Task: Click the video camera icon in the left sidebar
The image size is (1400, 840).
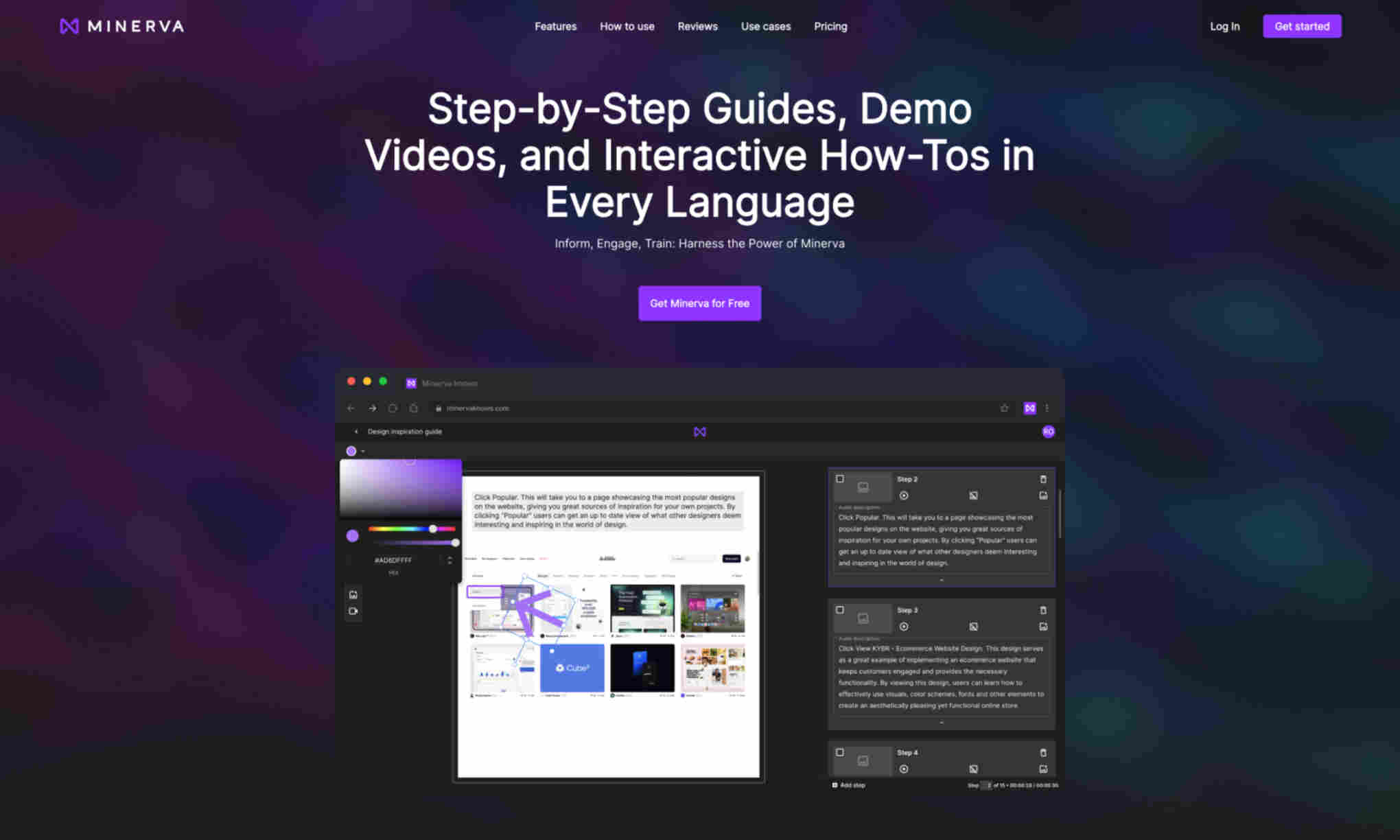Action: pos(353,611)
